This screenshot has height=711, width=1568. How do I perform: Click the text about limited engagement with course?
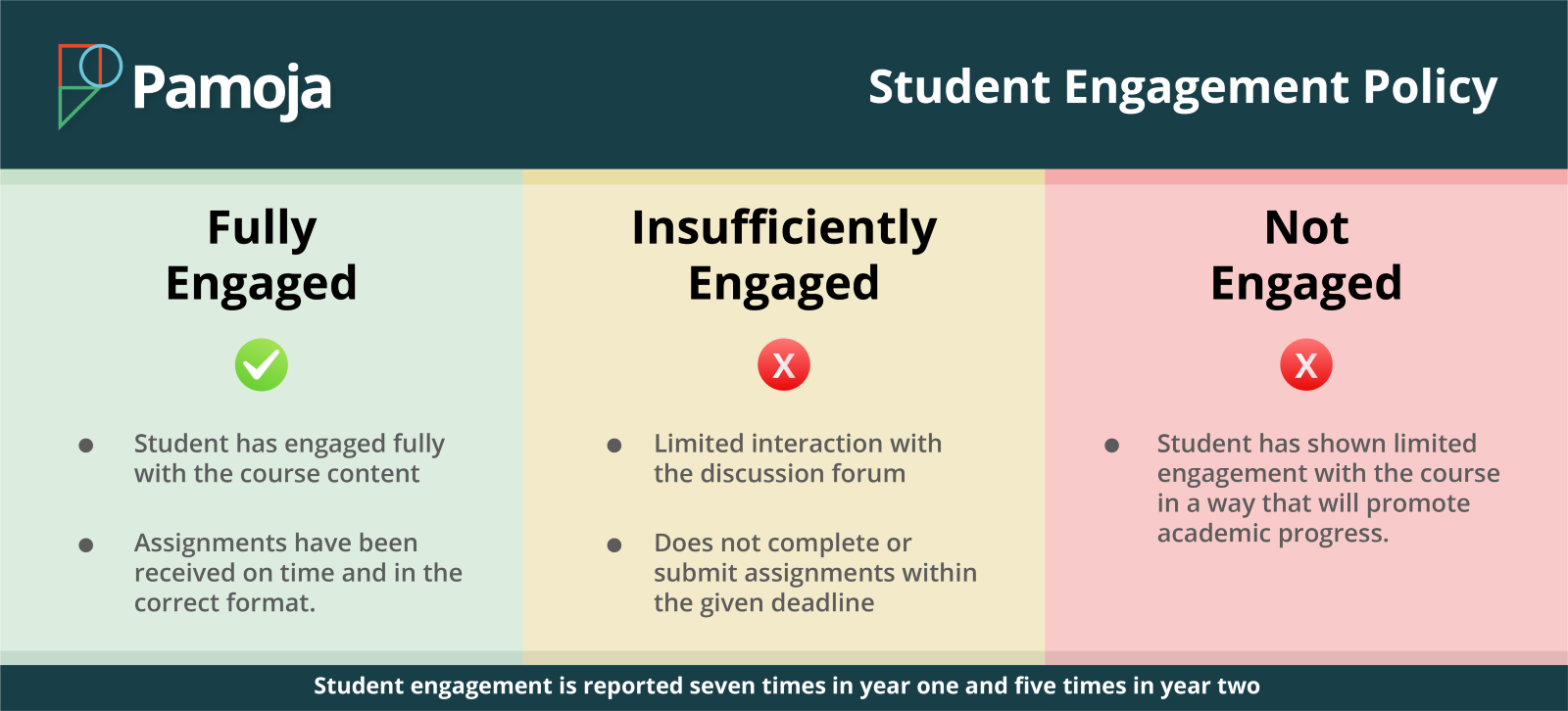(1328, 488)
